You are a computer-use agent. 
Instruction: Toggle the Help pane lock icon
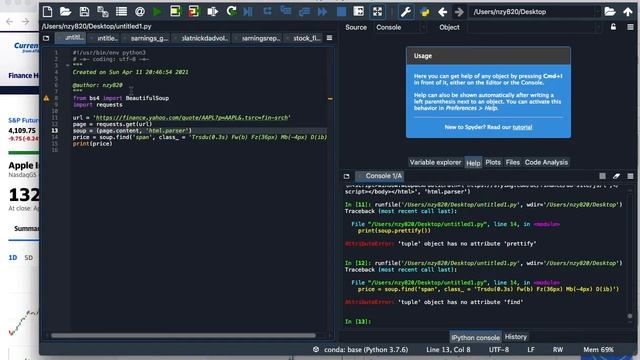click(613, 27)
